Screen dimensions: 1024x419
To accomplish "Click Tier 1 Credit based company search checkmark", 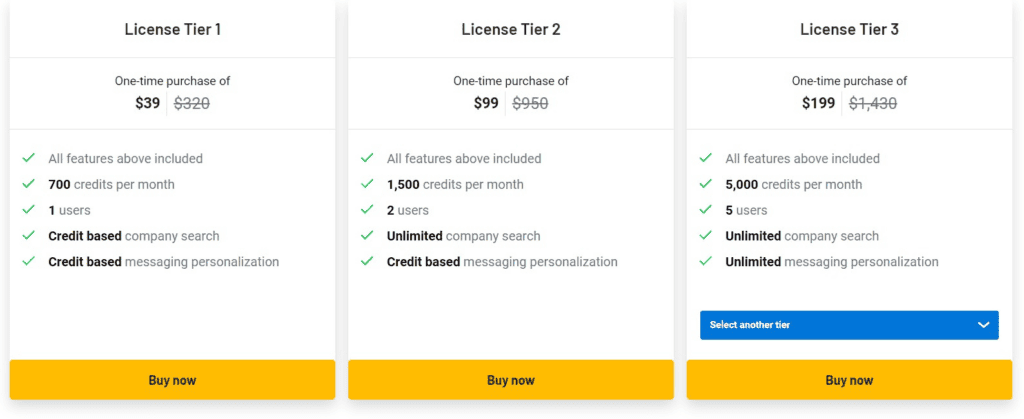I will tap(29, 236).
